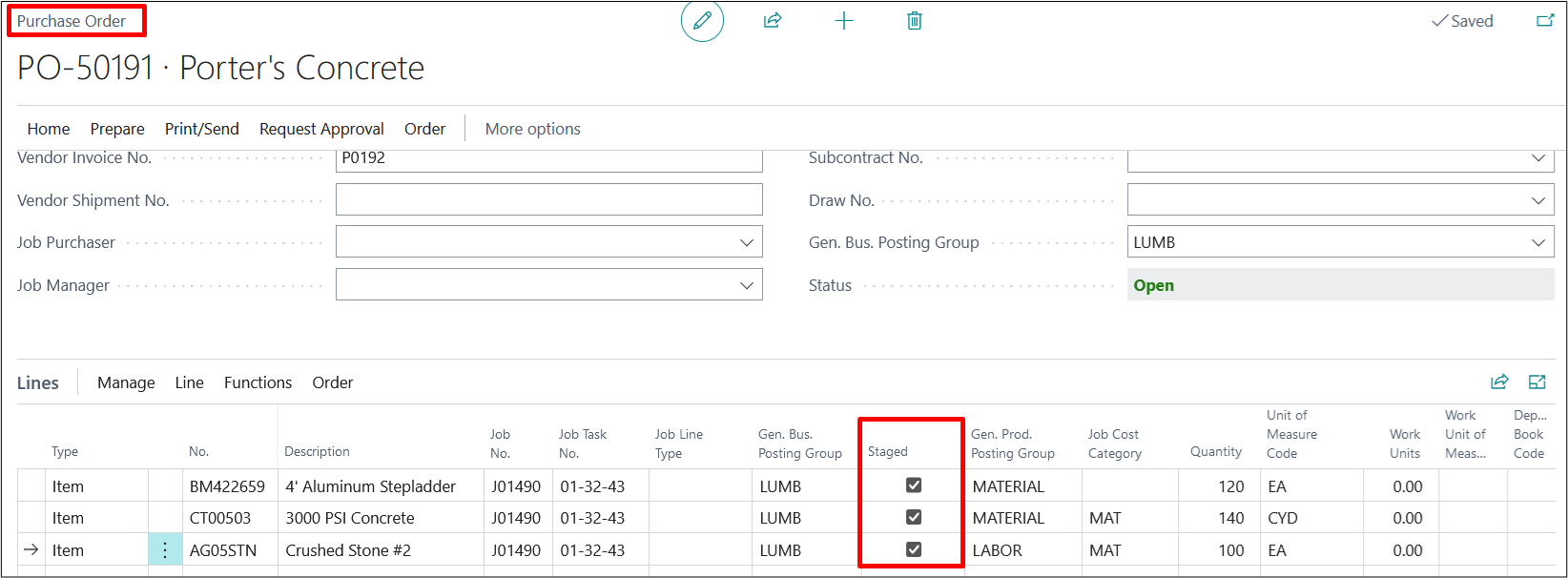
Task: Click the Vendor Shipment No. field
Action: pyautogui.click(x=548, y=200)
